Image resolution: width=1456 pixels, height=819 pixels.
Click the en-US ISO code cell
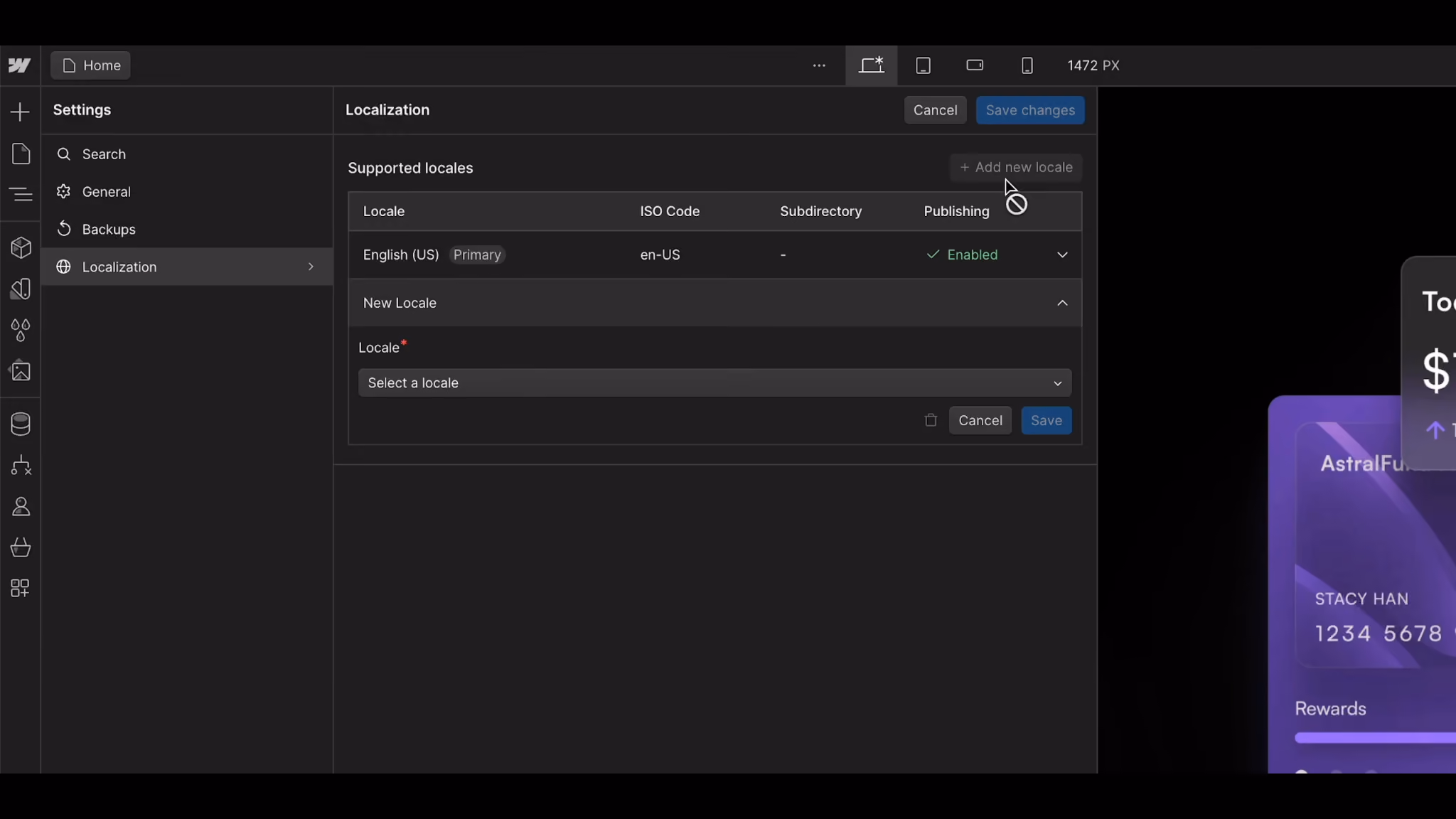click(660, 255)
